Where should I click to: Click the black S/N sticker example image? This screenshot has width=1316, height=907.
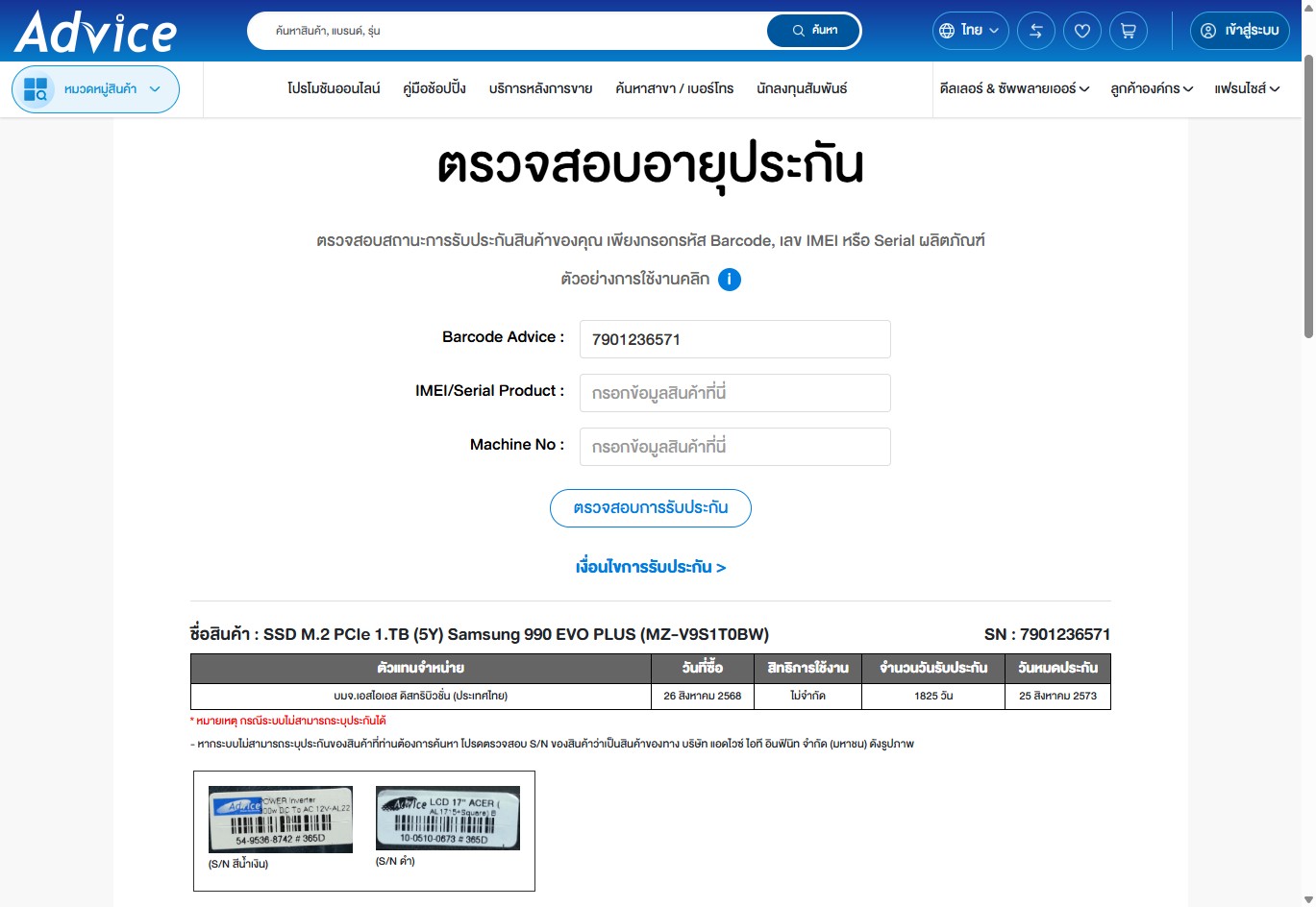tap(448, 818)
